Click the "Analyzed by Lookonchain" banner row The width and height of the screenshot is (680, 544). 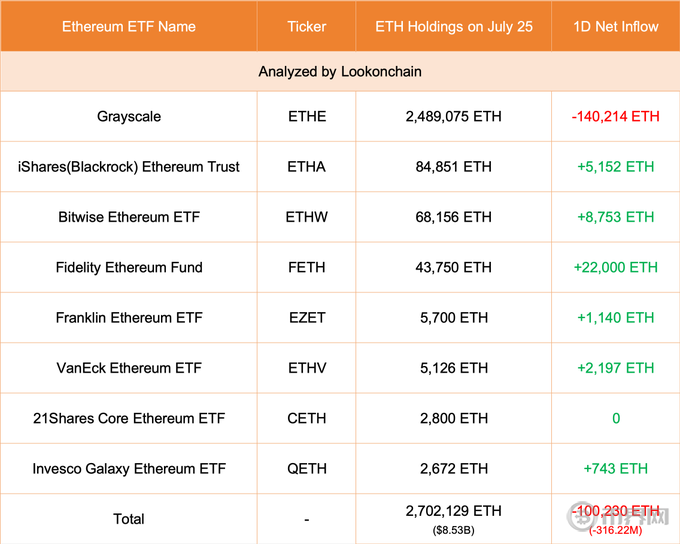[x=340, y=72]
